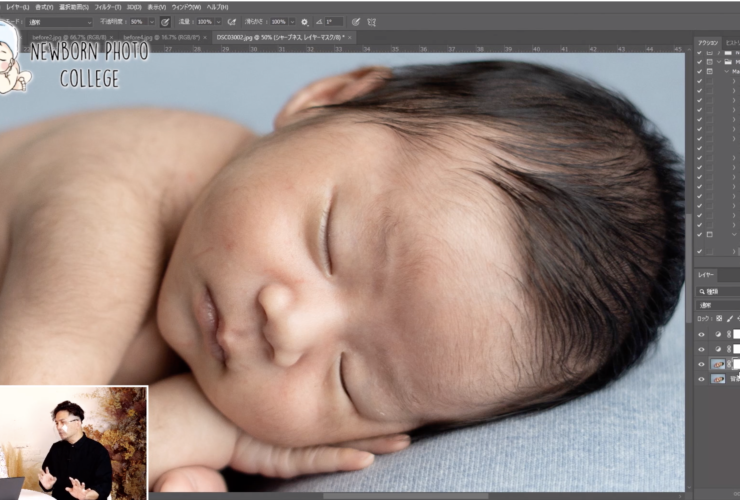Click flow value field 100%
The height and width of the screenshot is (500, 740).
pos(205,22)
